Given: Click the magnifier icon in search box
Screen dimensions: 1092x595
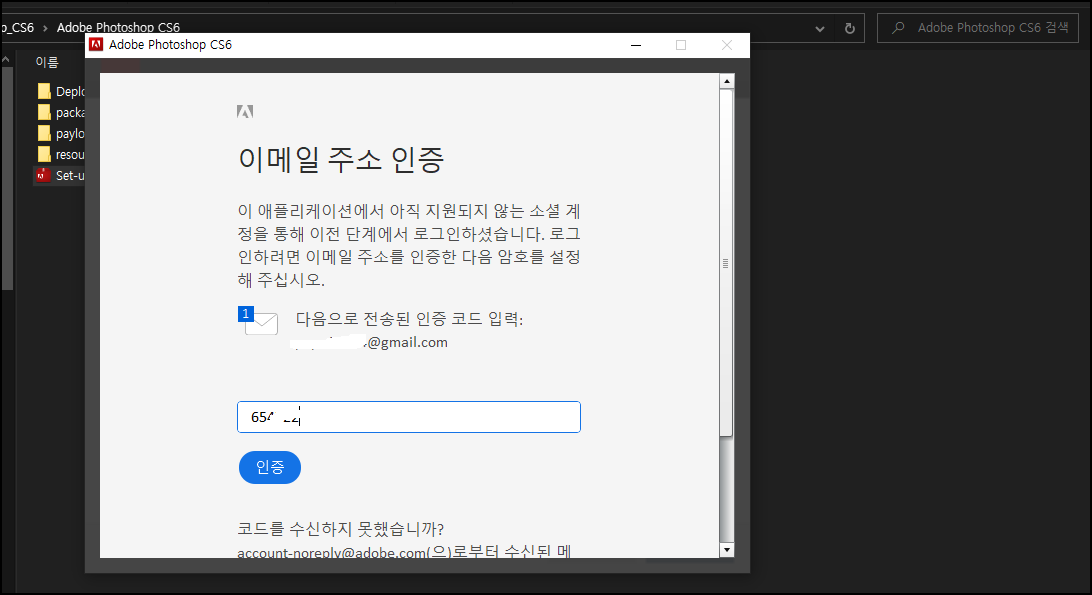Looking at the screenshot, I should pos(898,28).
